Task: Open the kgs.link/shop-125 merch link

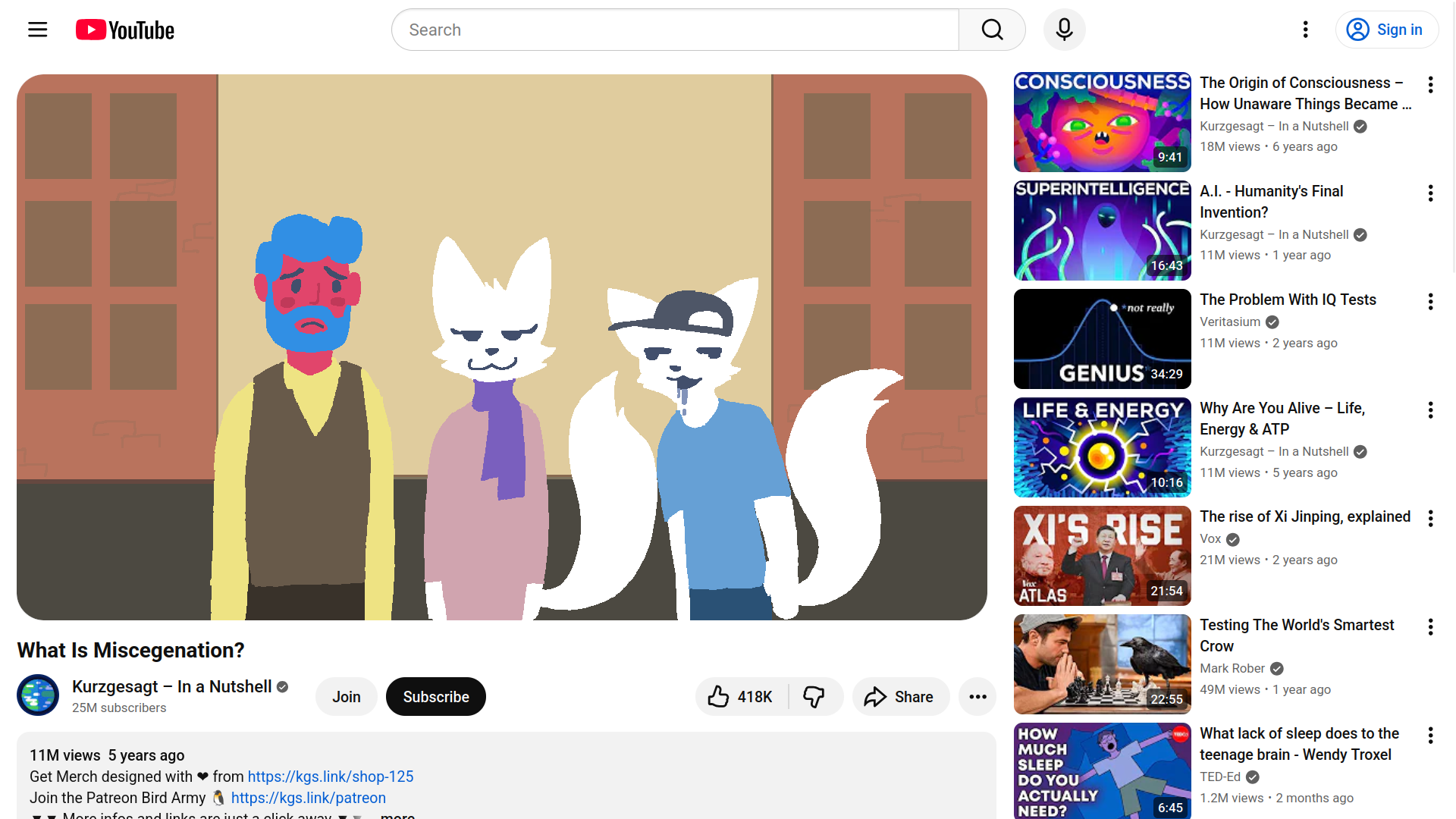Action: [x=330, y=777]
